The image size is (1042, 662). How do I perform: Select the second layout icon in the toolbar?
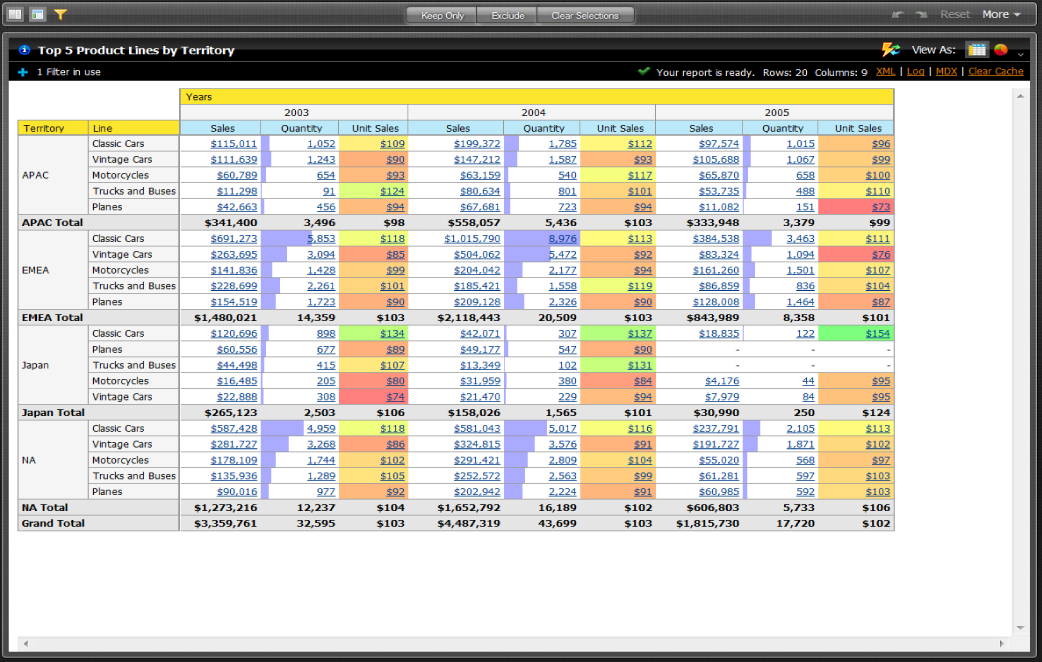point(38,14)
